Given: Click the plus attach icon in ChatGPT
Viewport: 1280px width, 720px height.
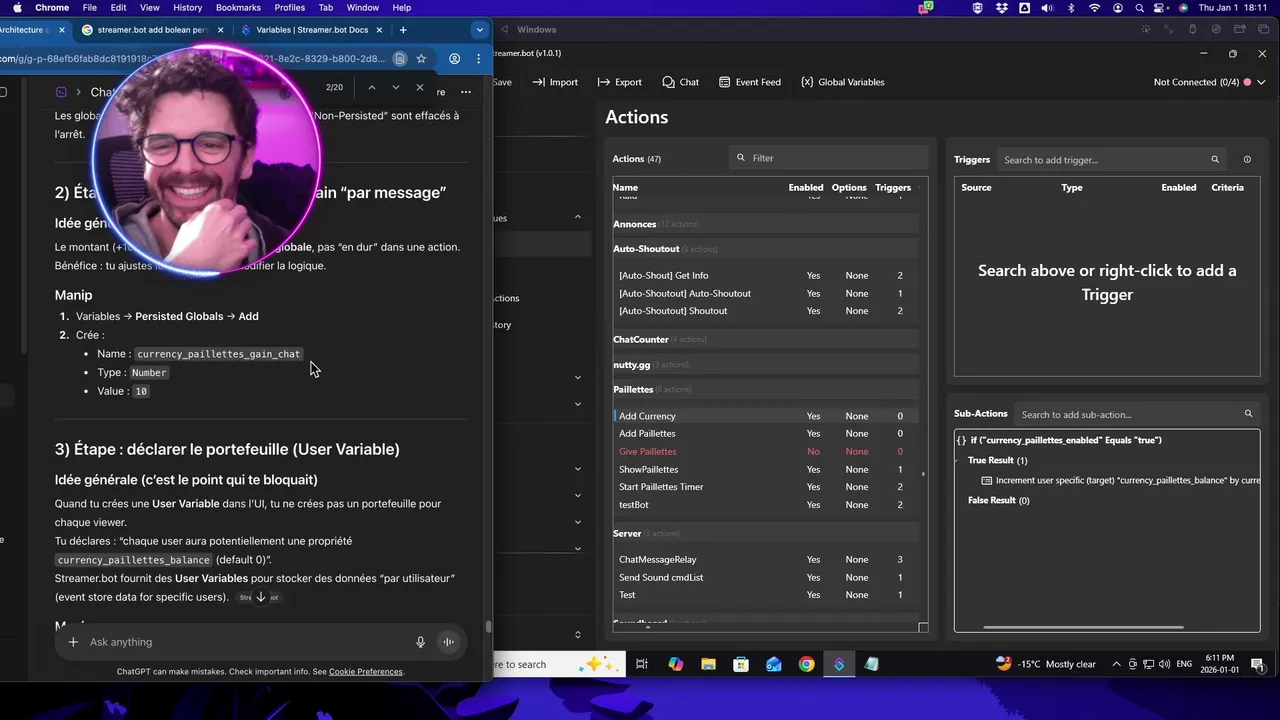Looking at the screenshot, I should point(73,642).
